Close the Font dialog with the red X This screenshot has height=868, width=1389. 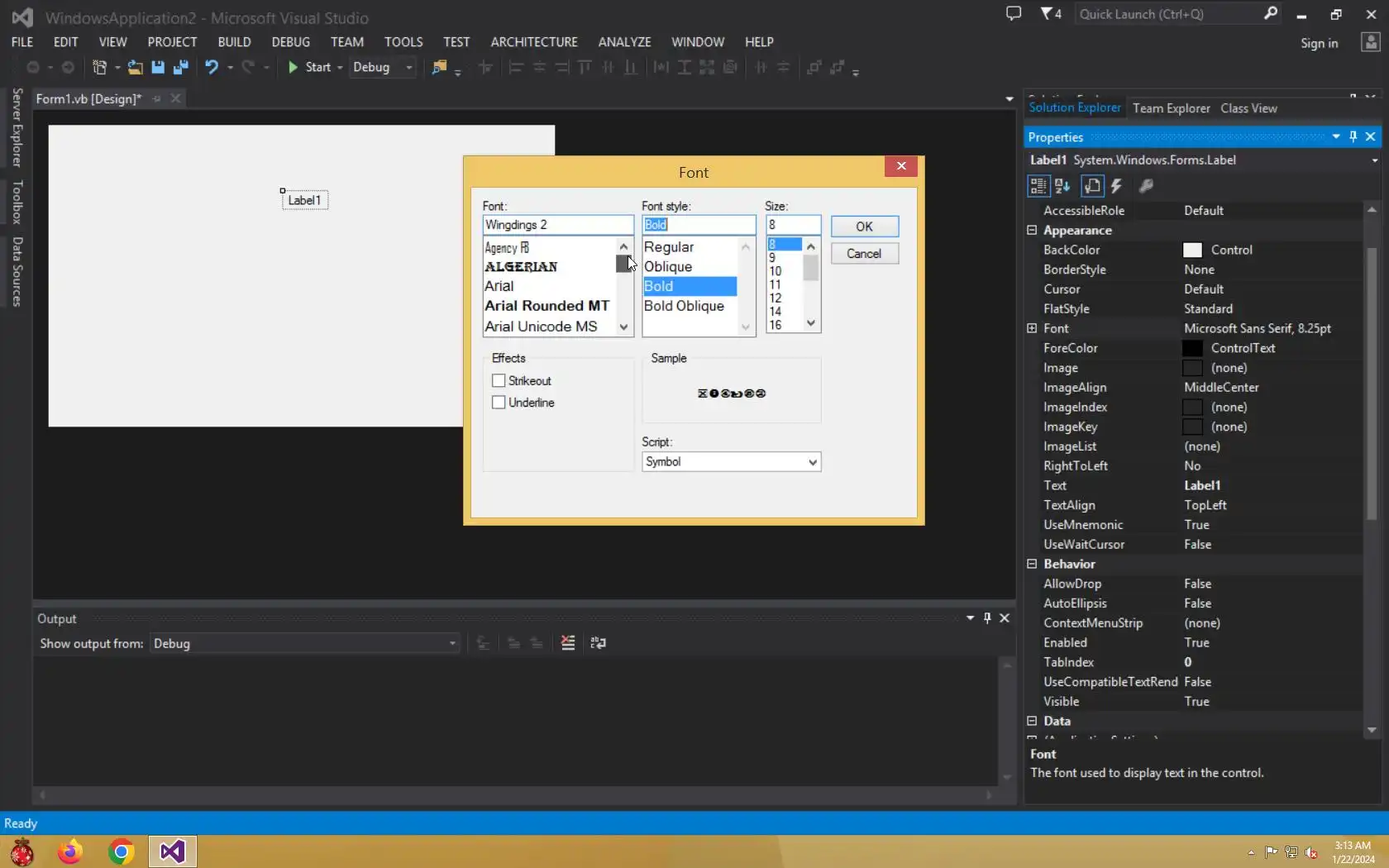901,166
